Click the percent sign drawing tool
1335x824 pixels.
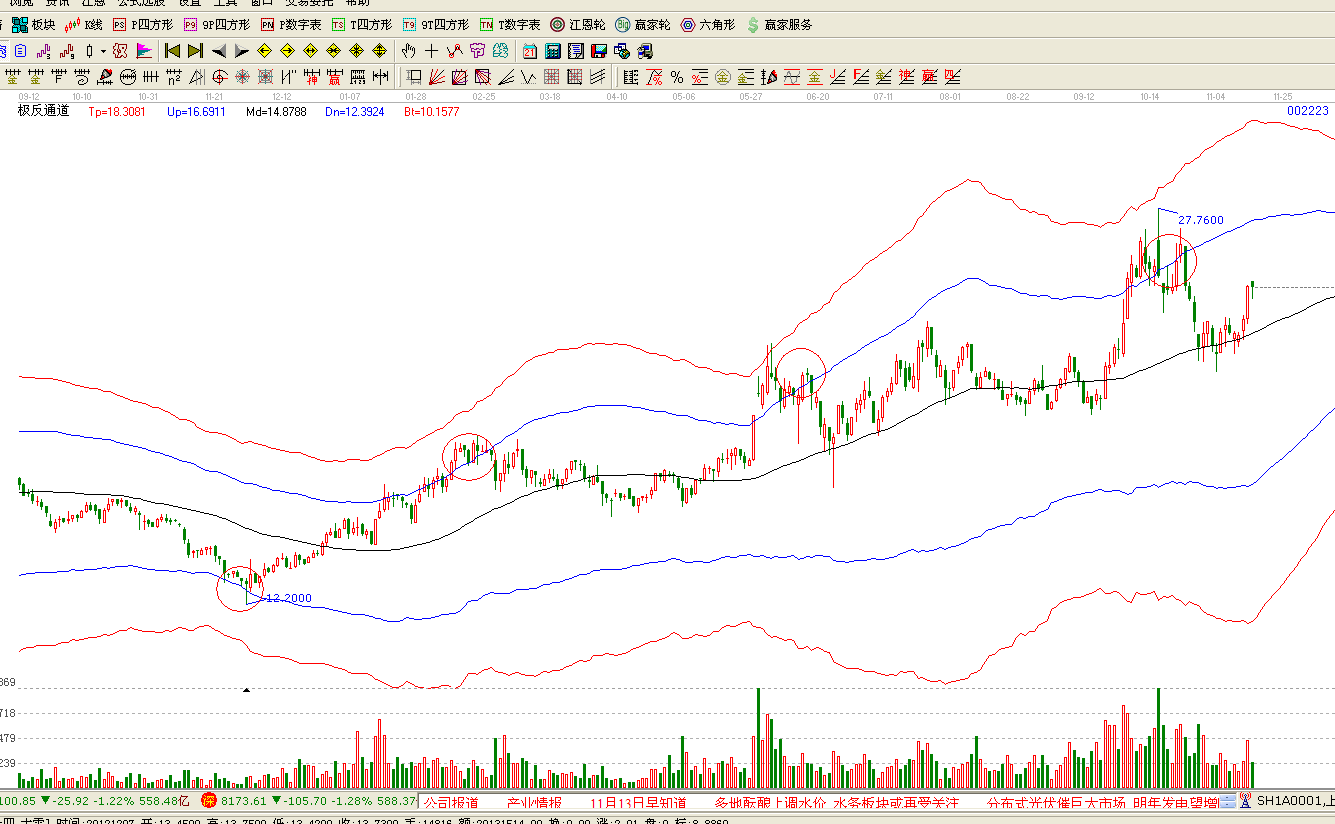[x=677, y=77]
